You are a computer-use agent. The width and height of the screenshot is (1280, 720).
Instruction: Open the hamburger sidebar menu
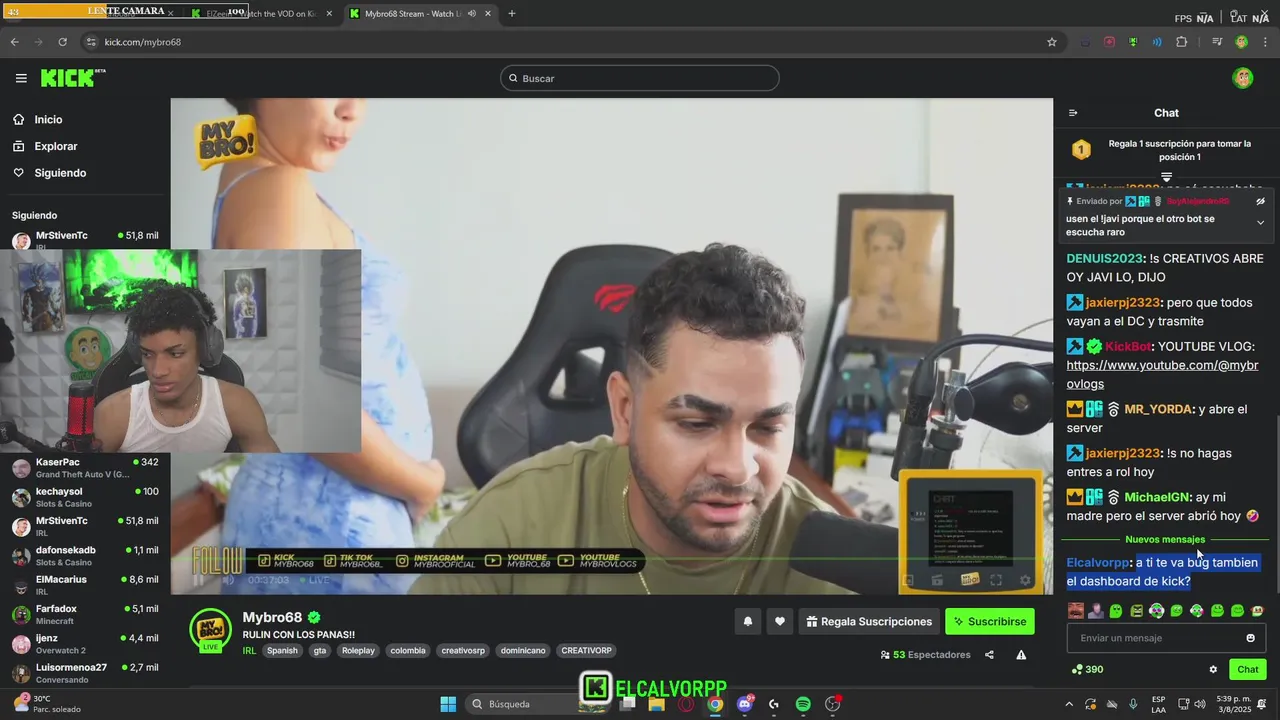(x=21, y=78)
